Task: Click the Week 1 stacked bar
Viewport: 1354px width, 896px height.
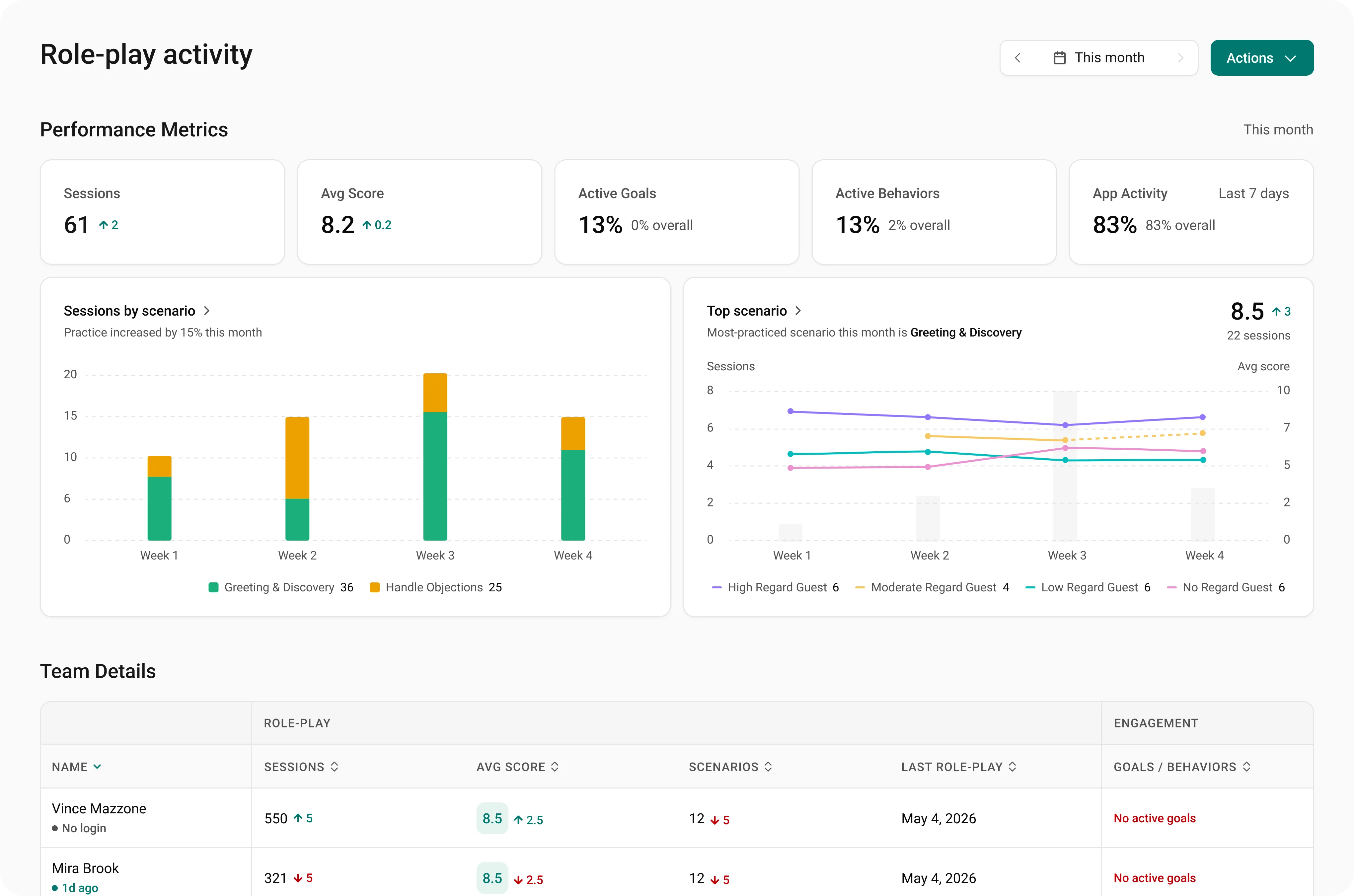Action: pyautogui.click(x=159, y=498)
